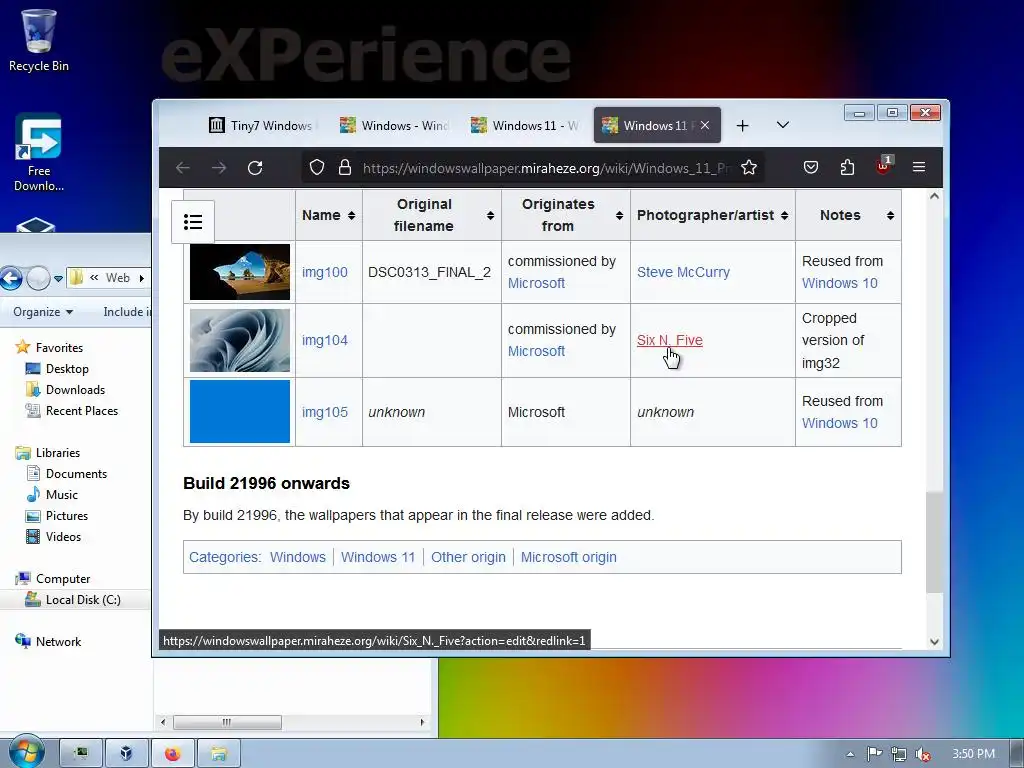Reload the page in Firefox

coord(255,168)
